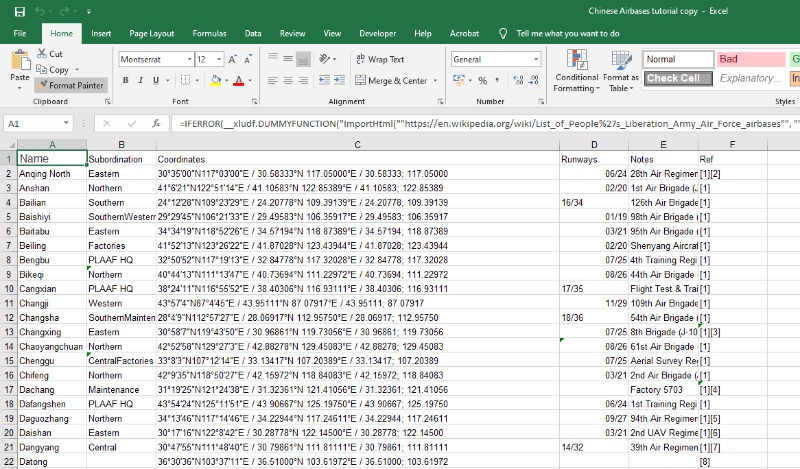
Task: Toggle Bold formatting
Action: (126, 80)
